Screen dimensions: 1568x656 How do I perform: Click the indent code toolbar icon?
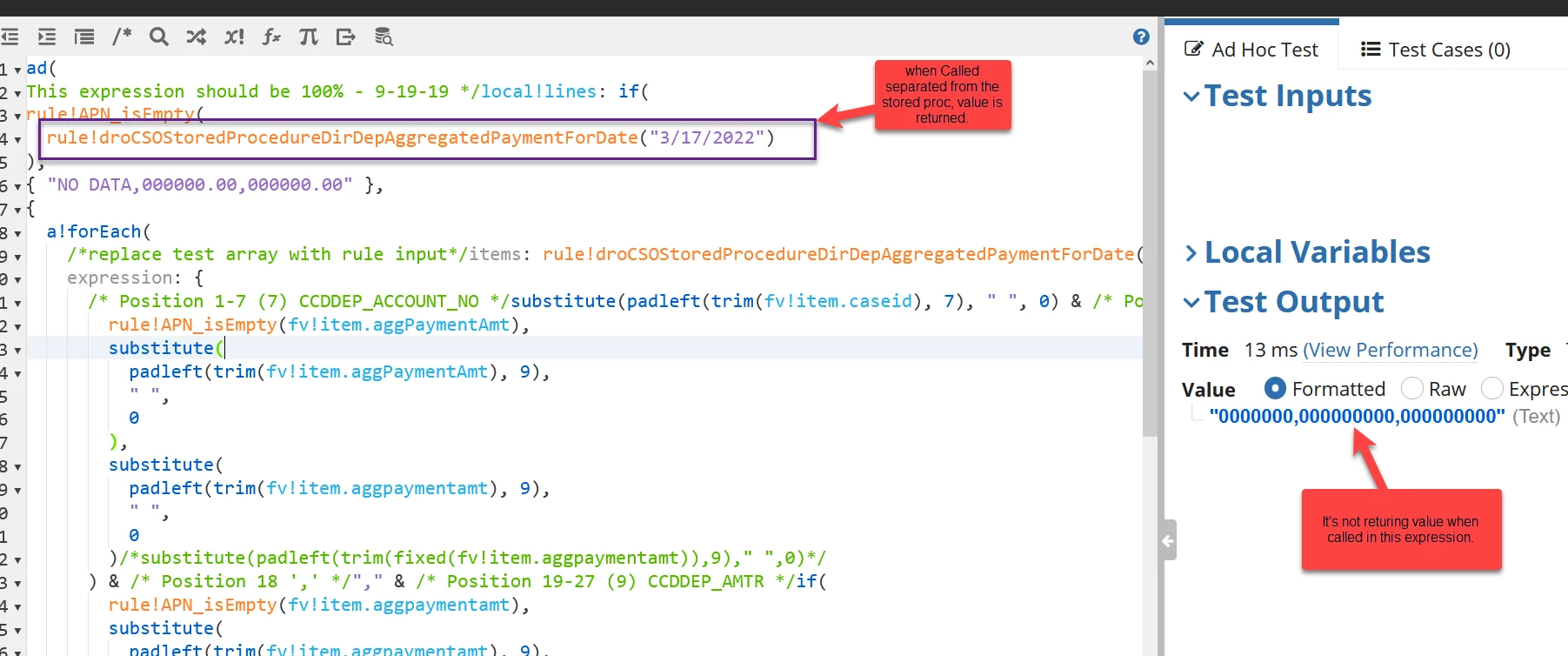[47, 37]
